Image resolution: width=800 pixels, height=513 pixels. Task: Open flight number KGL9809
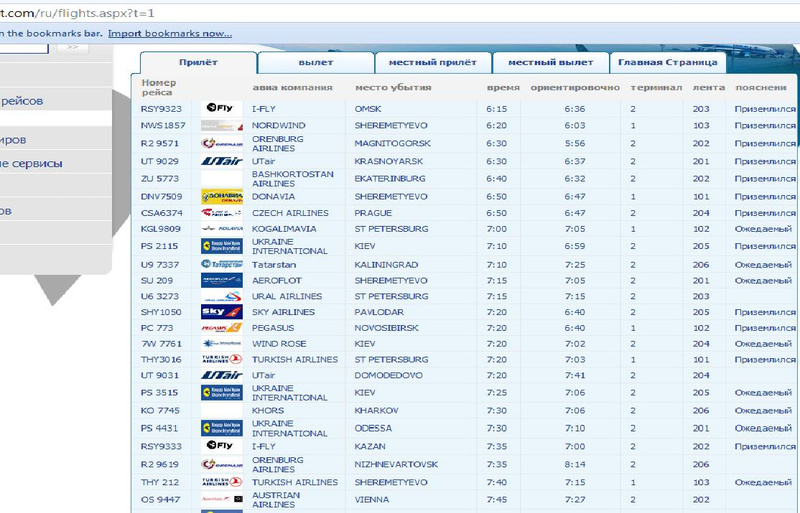[x=161, y=229]
